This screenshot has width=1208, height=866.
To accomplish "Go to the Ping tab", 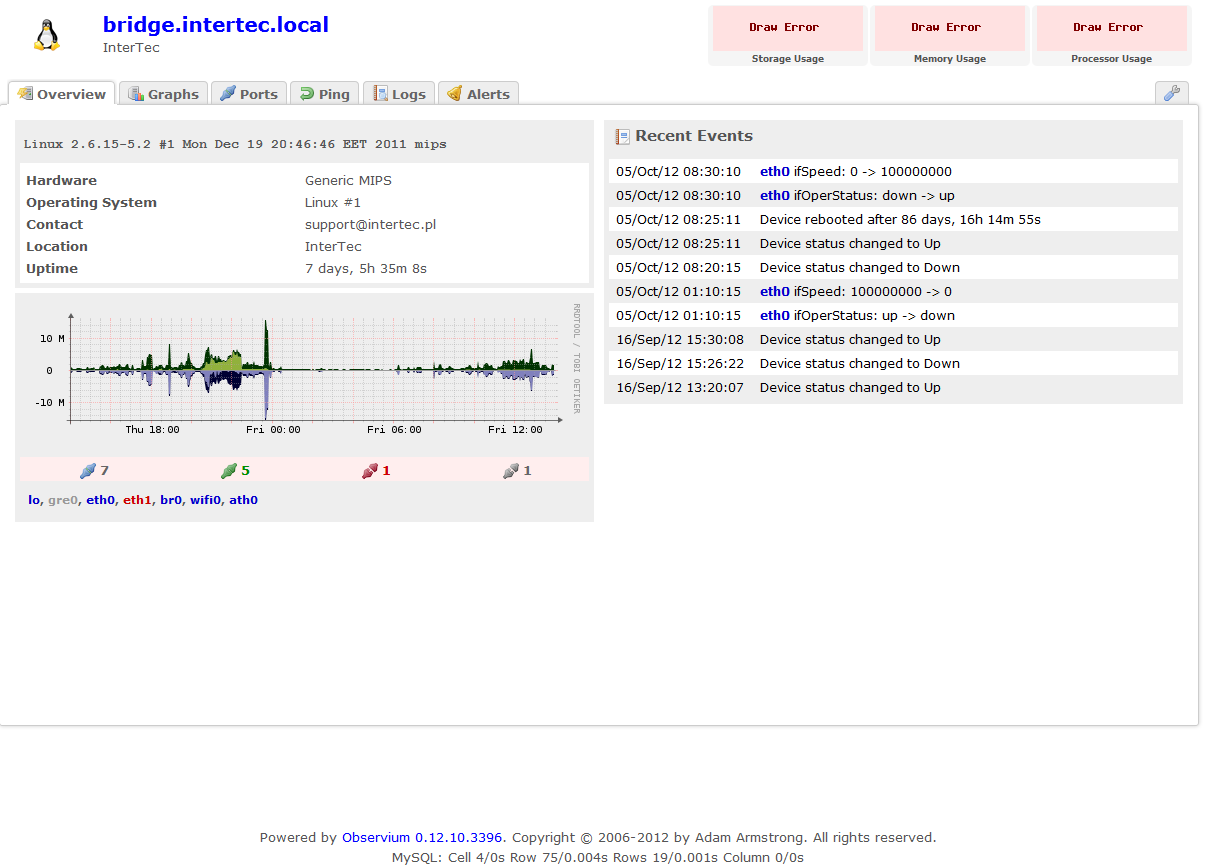I will tap(325, 94).
